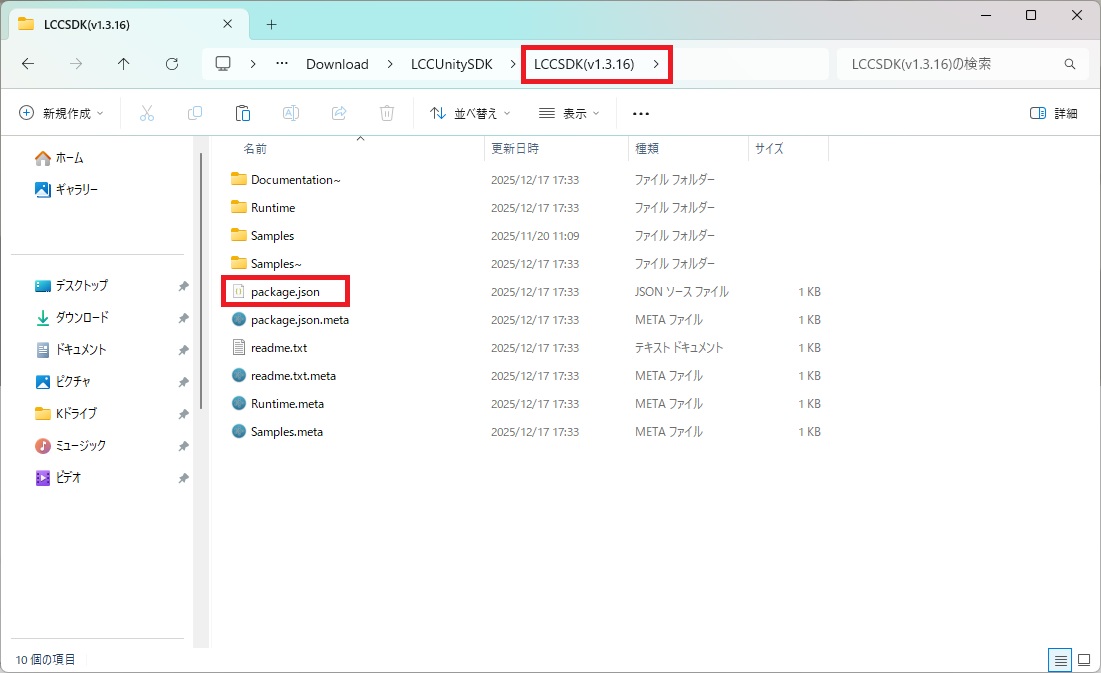This screenshot has width=1101, height=673.
Task: Click the PC monitor icon in address bar
Action: 223,64
